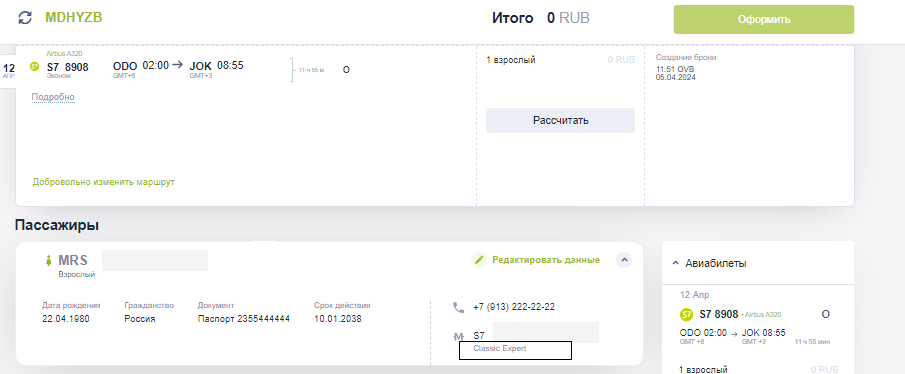
Task: Click the phone icon near +7 (913)
Action: pyautogui.click(x=459, y=308)
